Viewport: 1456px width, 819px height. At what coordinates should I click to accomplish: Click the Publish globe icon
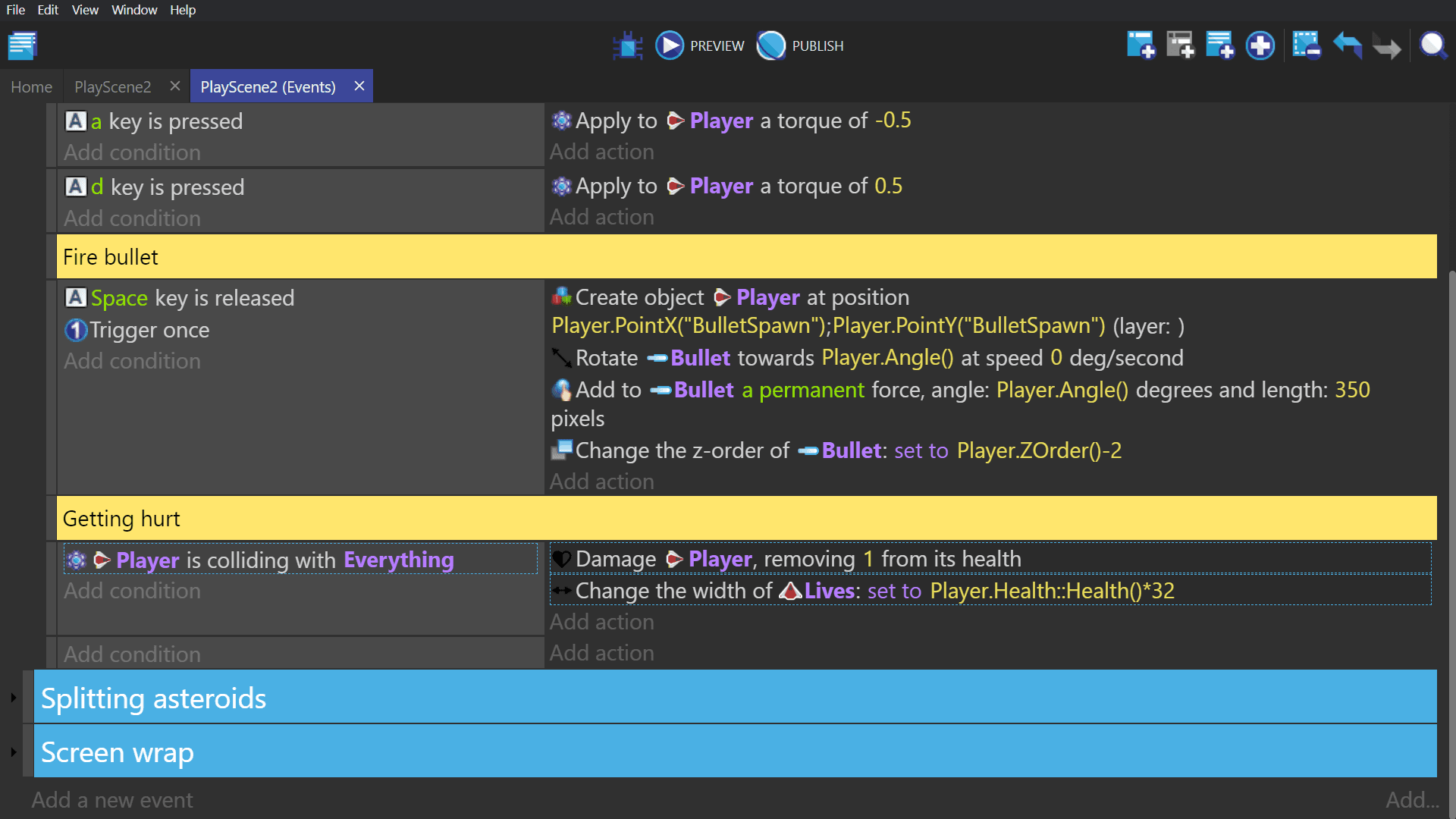[x=771, y=45]
